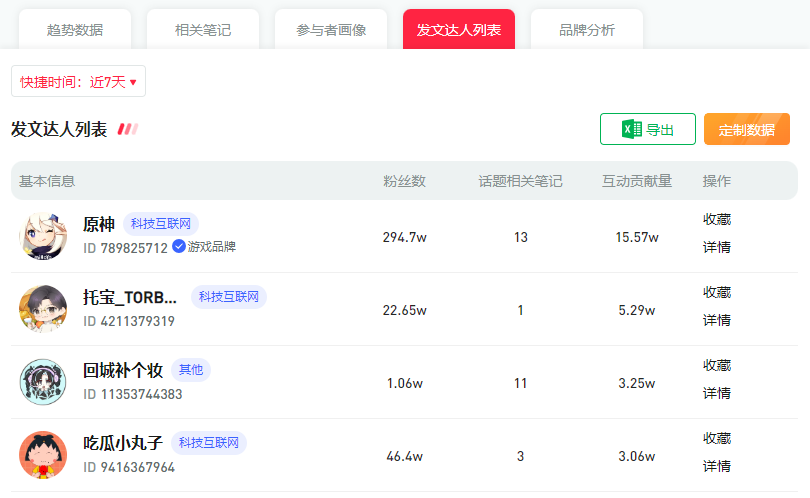This screenshot has width=810, height=498.
Task: Click 收藏 in the 回城补个妆 row
Action: coord(717,366)
